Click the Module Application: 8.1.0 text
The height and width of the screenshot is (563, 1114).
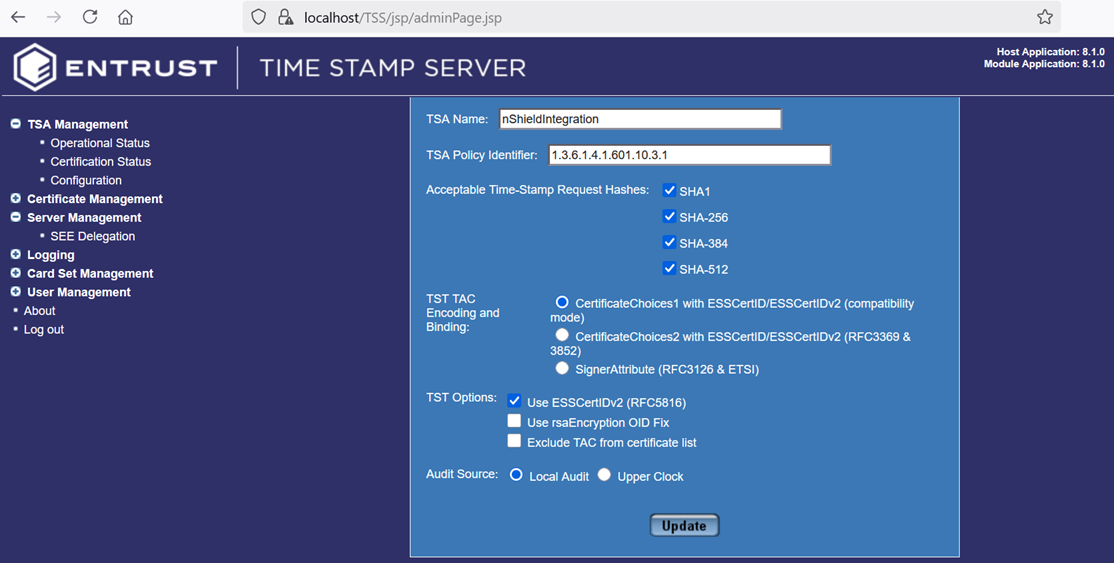pyautogui.click(x=1044, y=64)
